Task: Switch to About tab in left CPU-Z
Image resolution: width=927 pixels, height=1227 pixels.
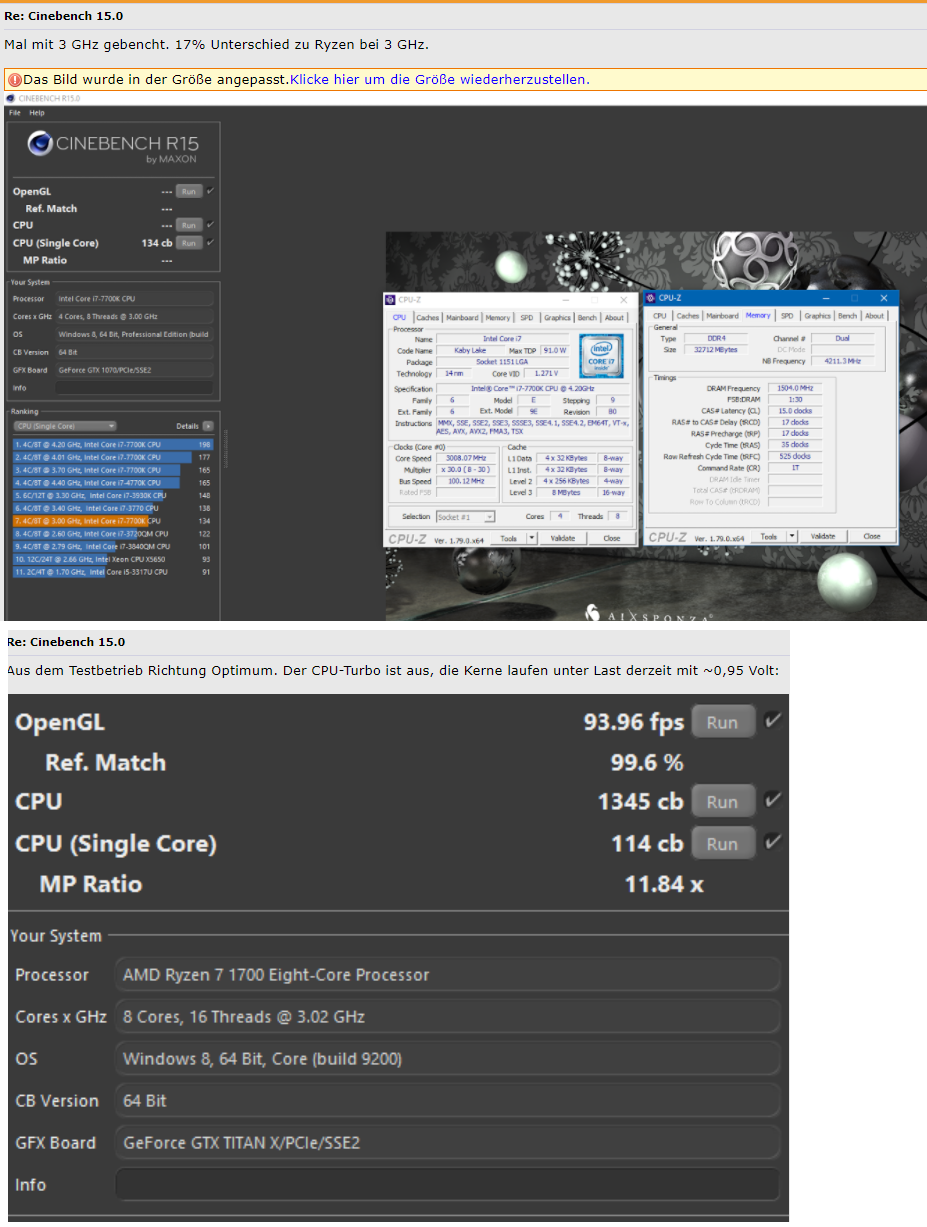Action: [x=614, y=318]
